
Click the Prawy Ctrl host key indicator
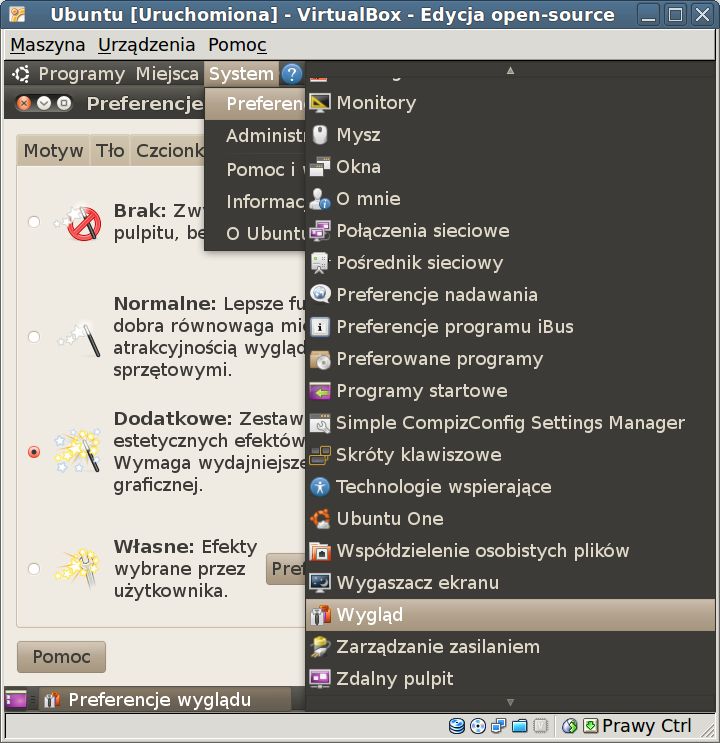[647, 725]
